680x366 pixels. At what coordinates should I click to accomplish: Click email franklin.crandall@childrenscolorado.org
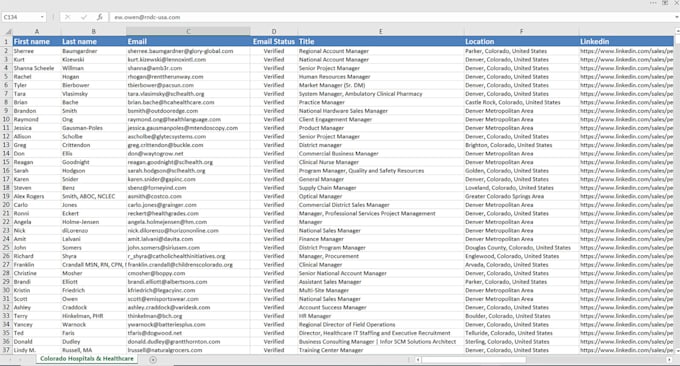pos(188,265)
